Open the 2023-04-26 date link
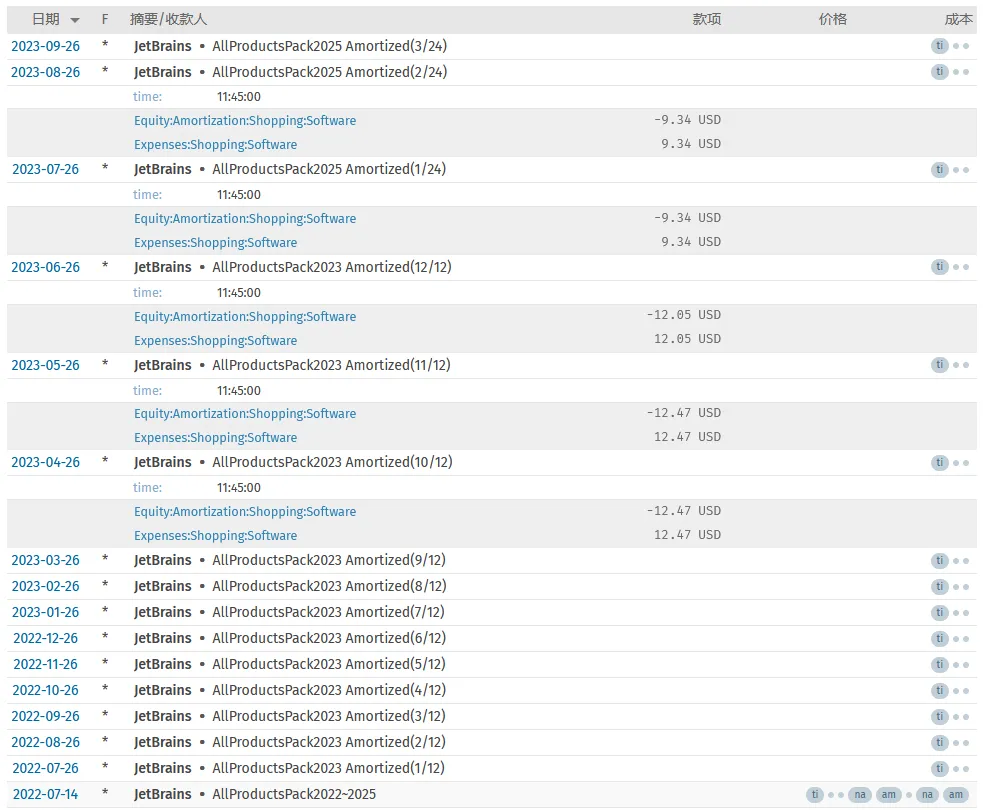The width and height of the screenshot is (983, 810). [46, 462]
